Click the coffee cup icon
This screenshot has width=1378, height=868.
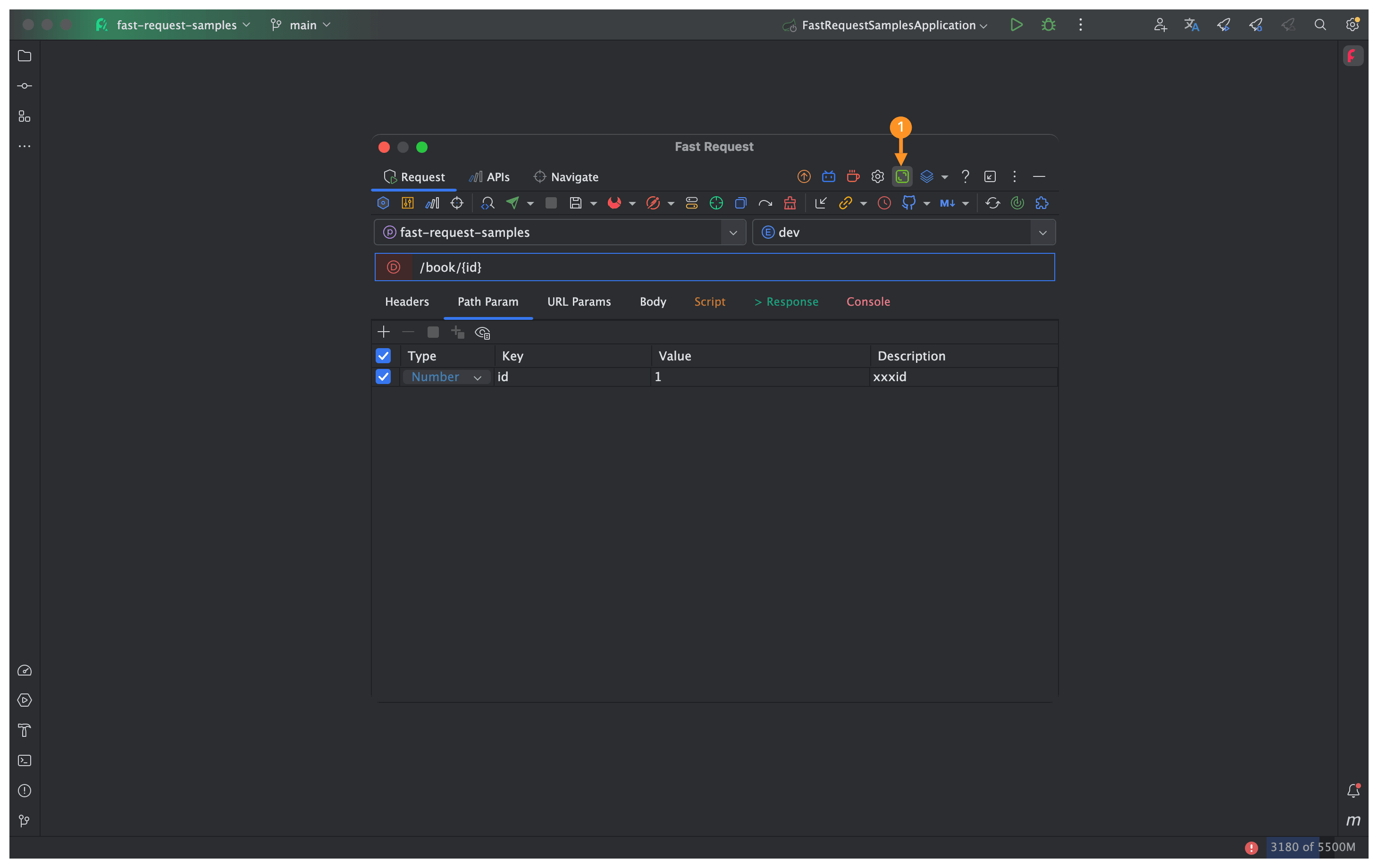[x=853, y=177]
